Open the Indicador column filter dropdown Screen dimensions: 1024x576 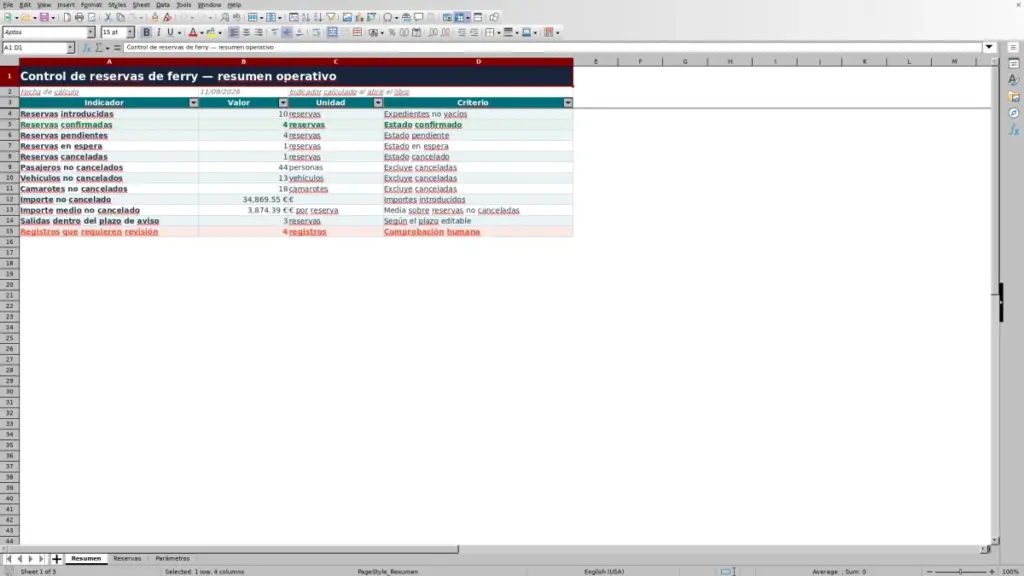click(x=193, y=103)
